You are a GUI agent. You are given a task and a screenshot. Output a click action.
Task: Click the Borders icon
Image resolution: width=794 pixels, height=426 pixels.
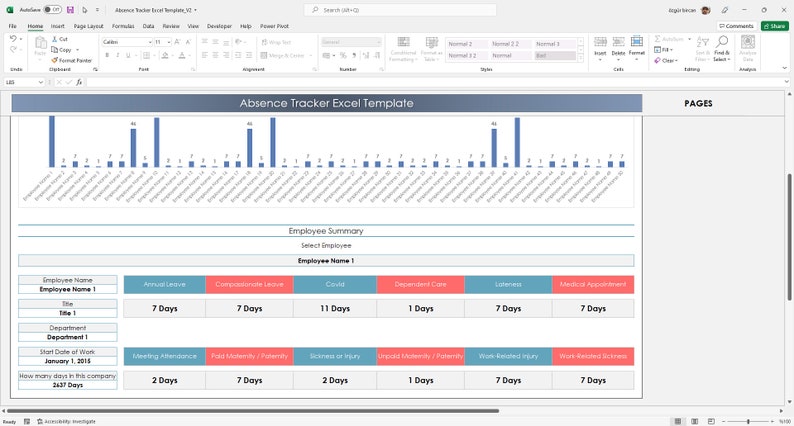click(146, 55)
